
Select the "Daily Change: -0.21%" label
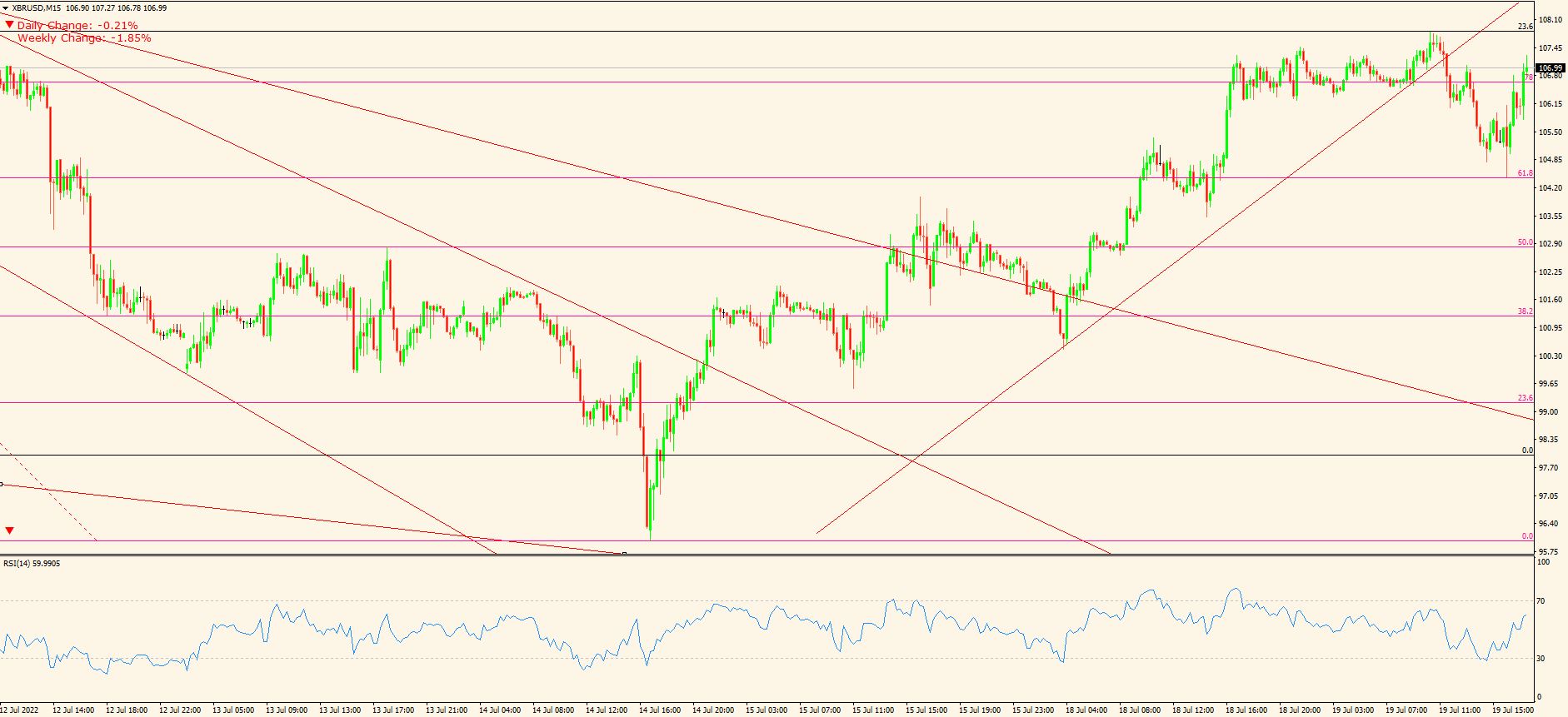click(77, 26)
